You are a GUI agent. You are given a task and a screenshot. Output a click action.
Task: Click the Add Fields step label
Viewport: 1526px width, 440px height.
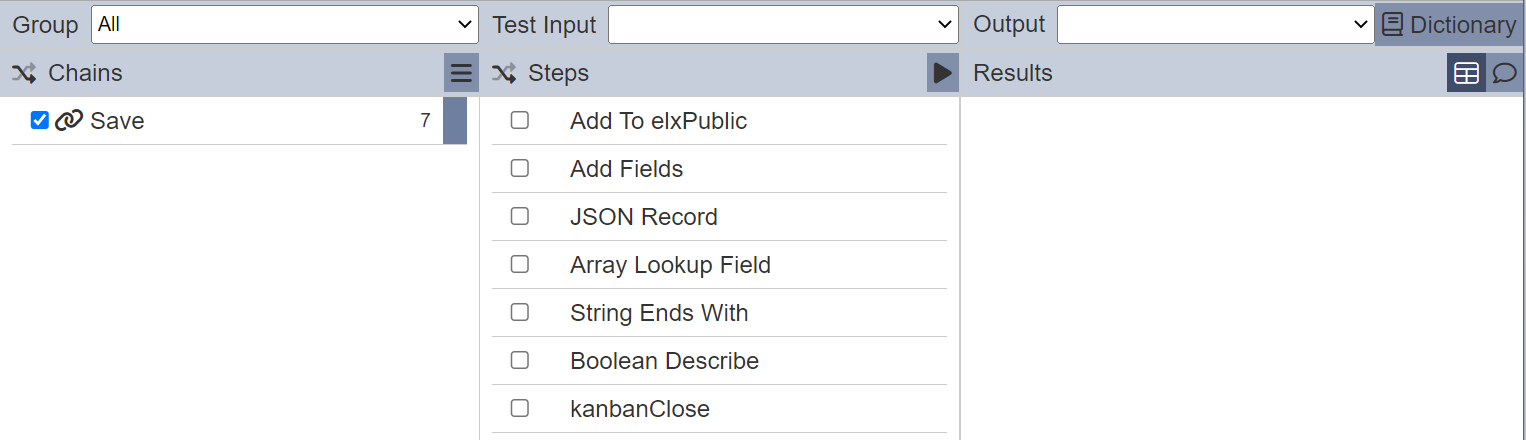(626, 169)
